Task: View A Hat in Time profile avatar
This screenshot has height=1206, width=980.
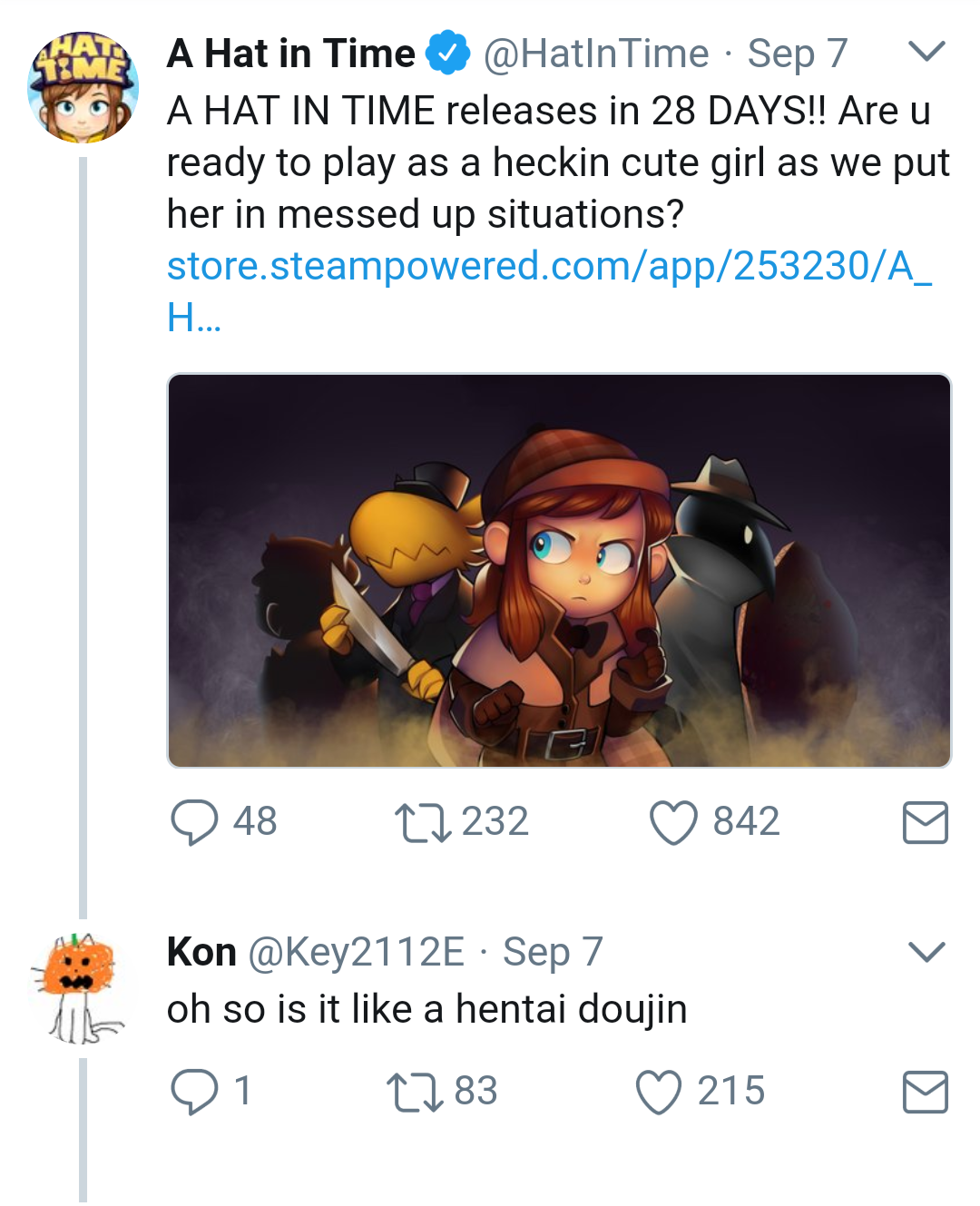Action: click(x=83, y=88)
